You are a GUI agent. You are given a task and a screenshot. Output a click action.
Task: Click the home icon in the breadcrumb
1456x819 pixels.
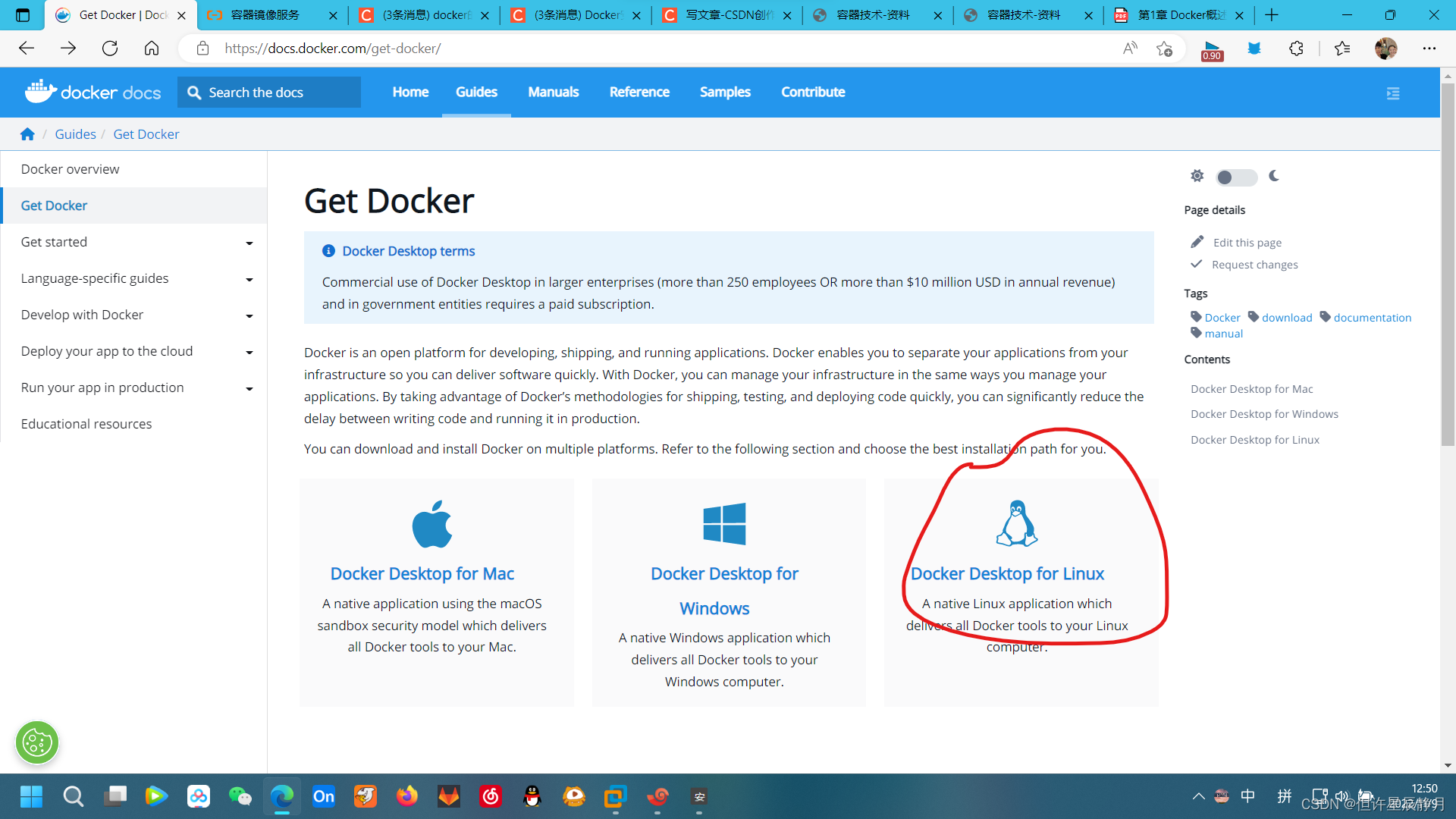coord(27,133)
